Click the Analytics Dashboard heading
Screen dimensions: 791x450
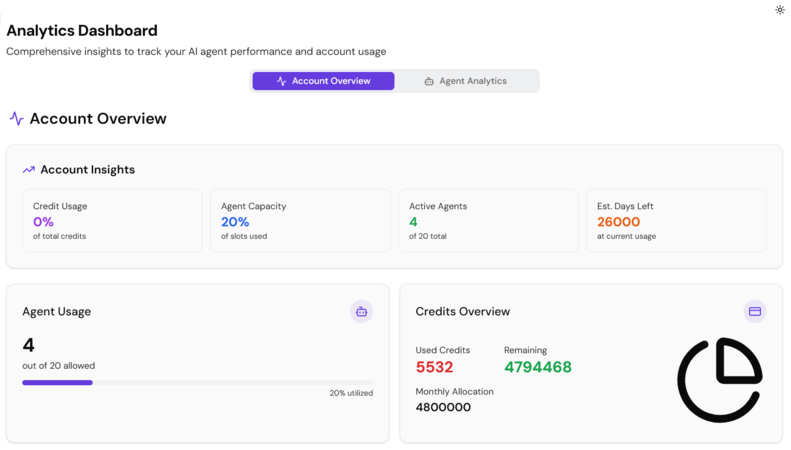pos(82,31)
